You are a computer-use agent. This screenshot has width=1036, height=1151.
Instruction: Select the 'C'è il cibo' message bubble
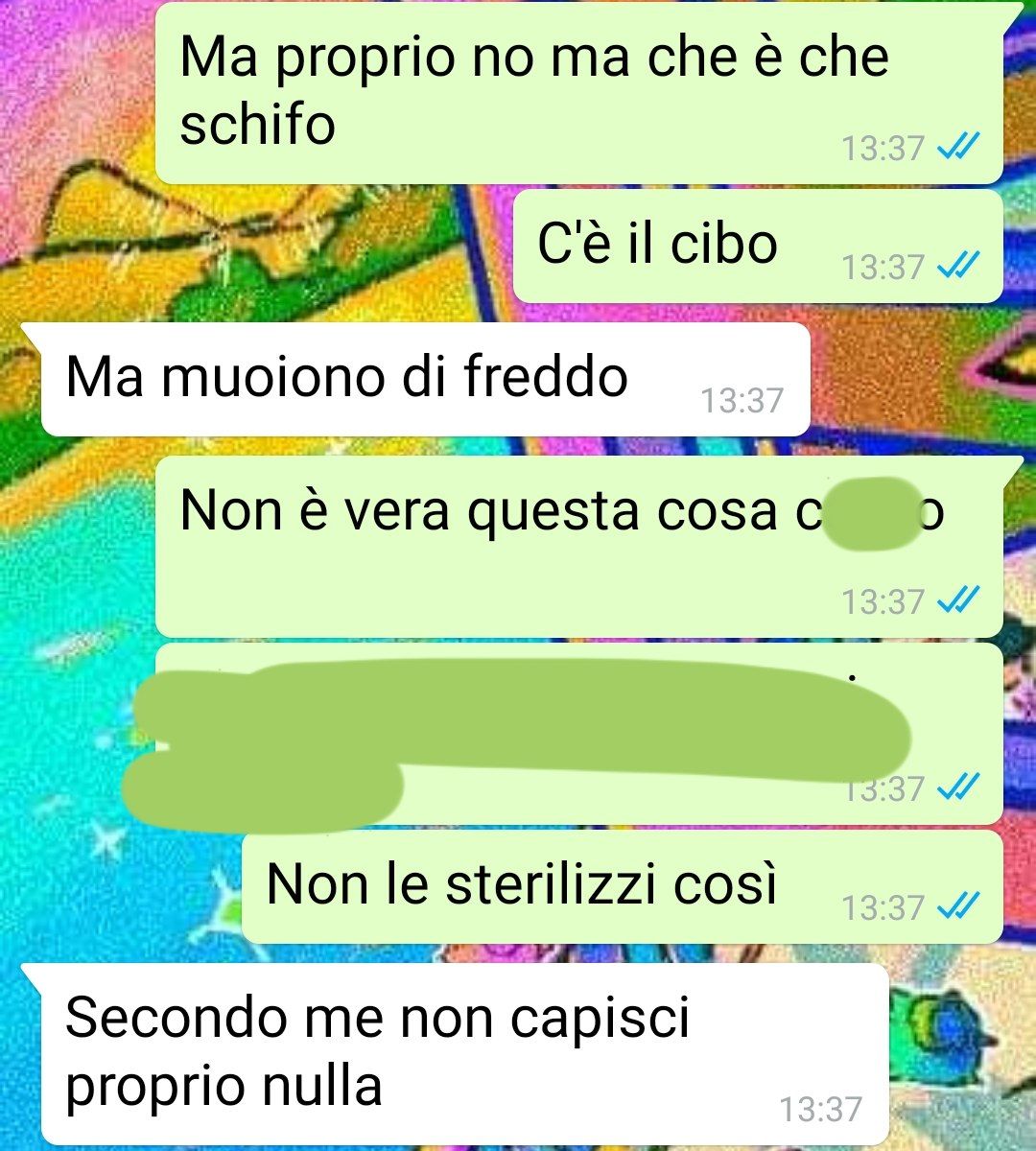tap(758, 246)
